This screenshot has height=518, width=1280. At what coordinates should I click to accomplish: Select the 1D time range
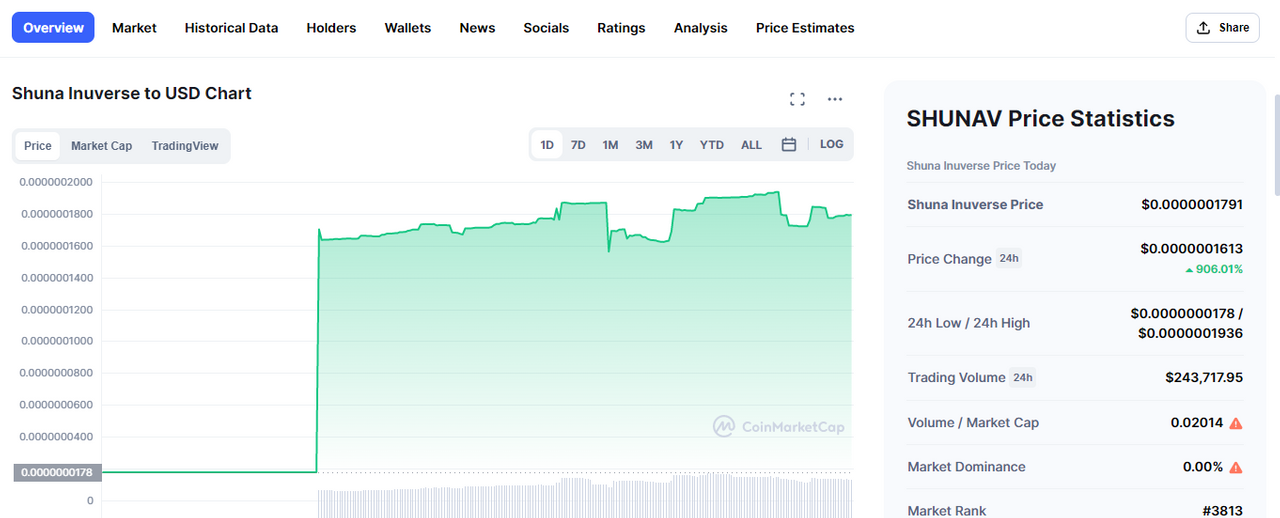click(547, 145)
